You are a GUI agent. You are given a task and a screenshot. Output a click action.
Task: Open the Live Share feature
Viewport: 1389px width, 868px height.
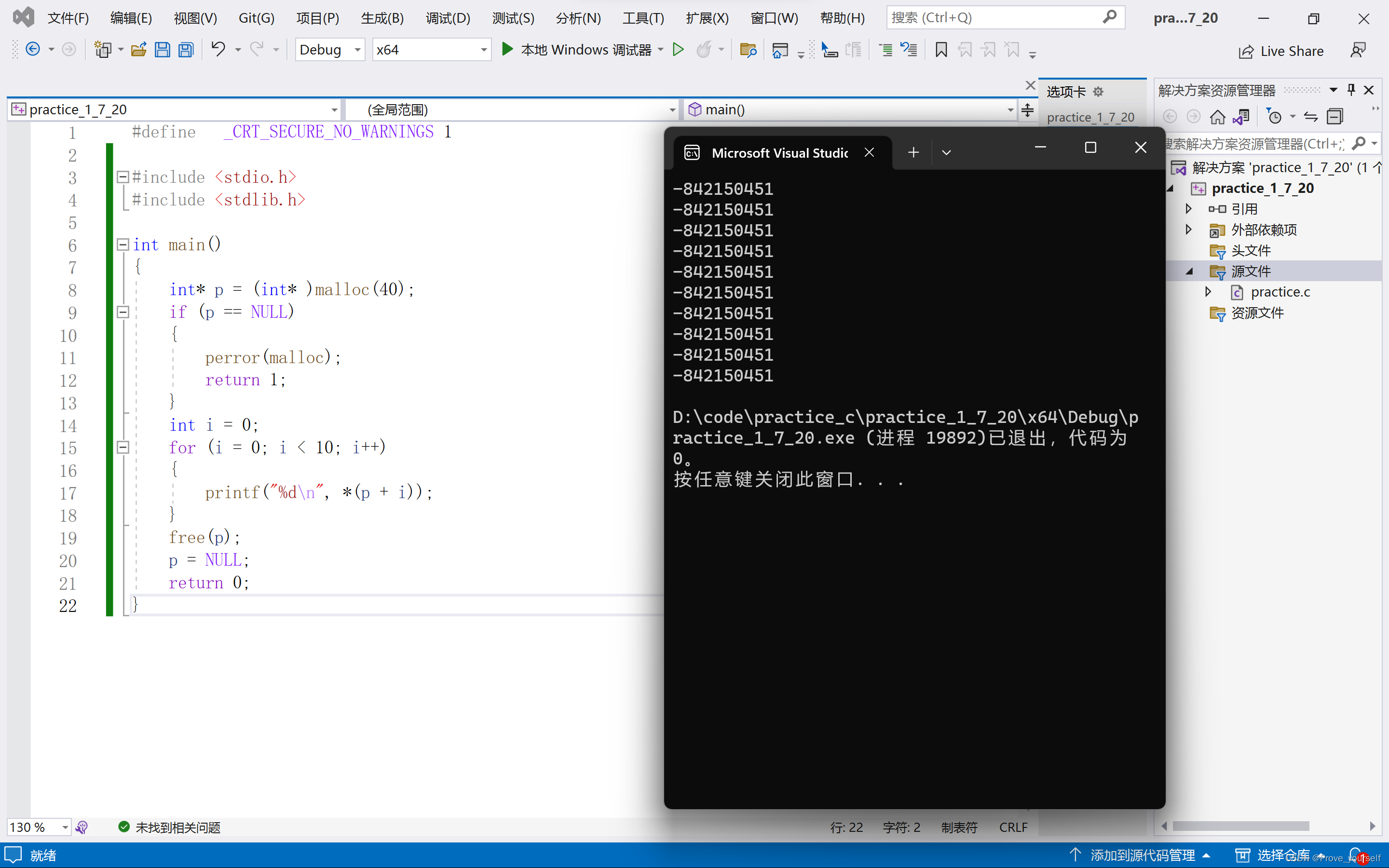coord(1281,51)
